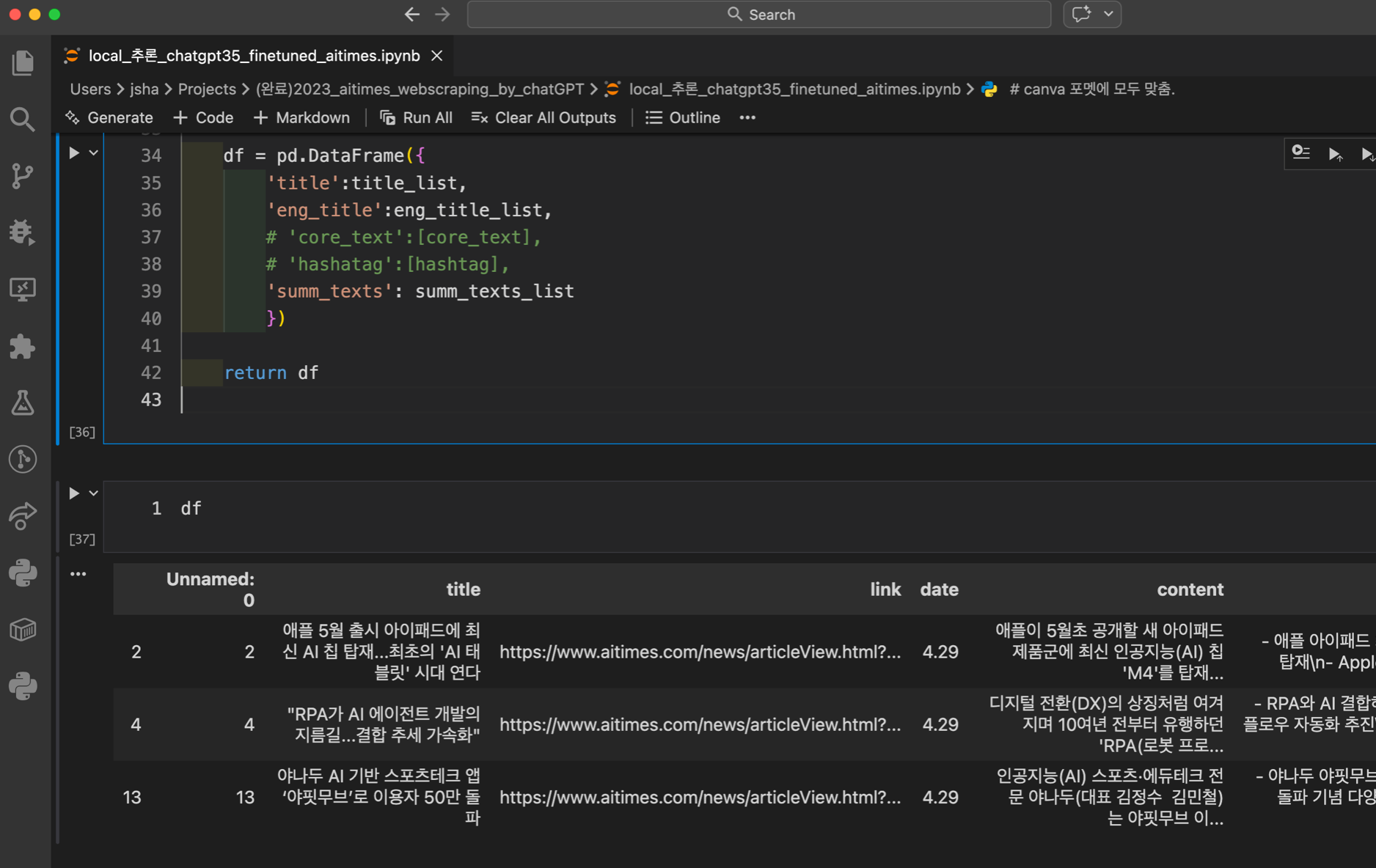Open the Git graph circular icon
The image size is (1376, 868).
coord(23,459)
